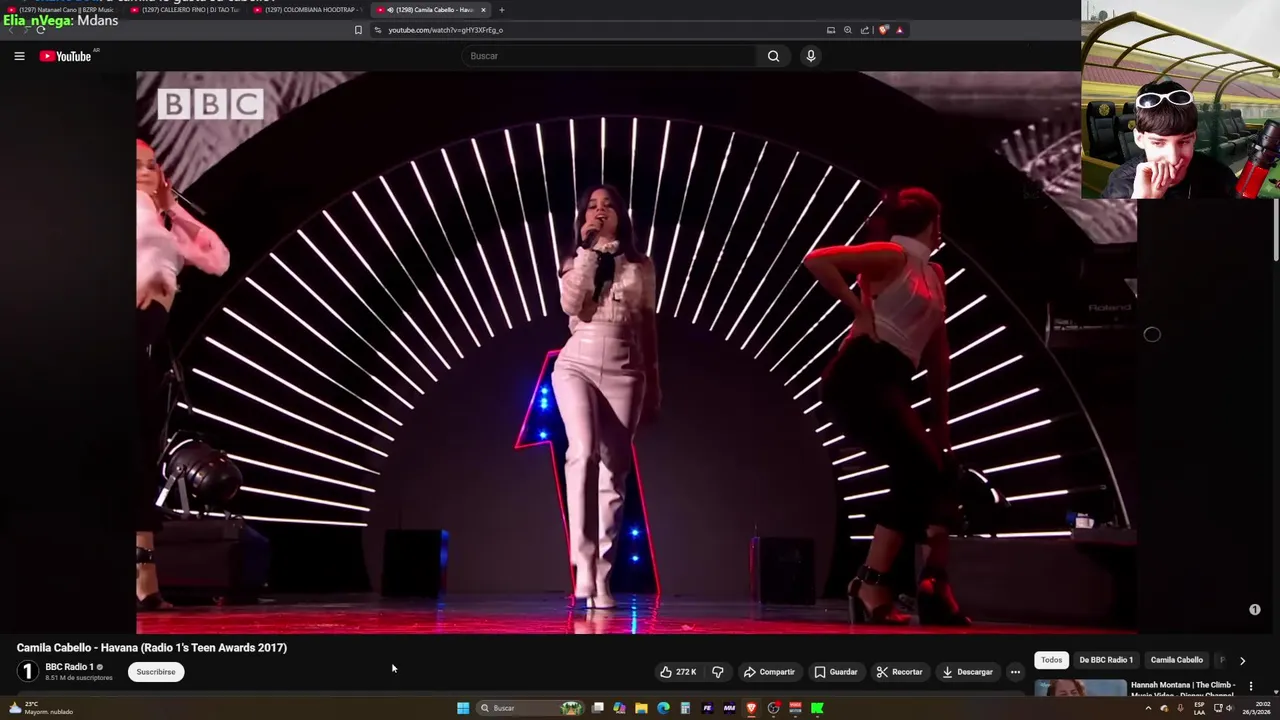Open the Compartir share dialog

click(x=768, y=672)
